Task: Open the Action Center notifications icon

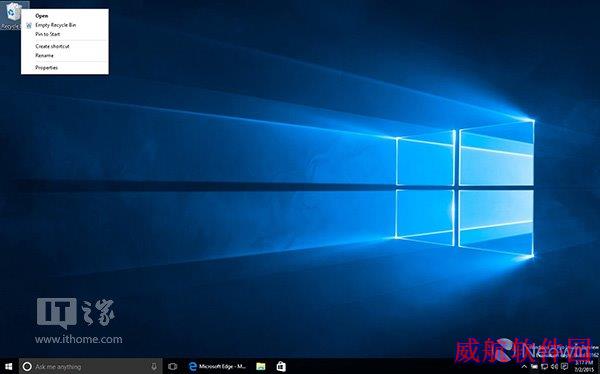Action: 564,367
